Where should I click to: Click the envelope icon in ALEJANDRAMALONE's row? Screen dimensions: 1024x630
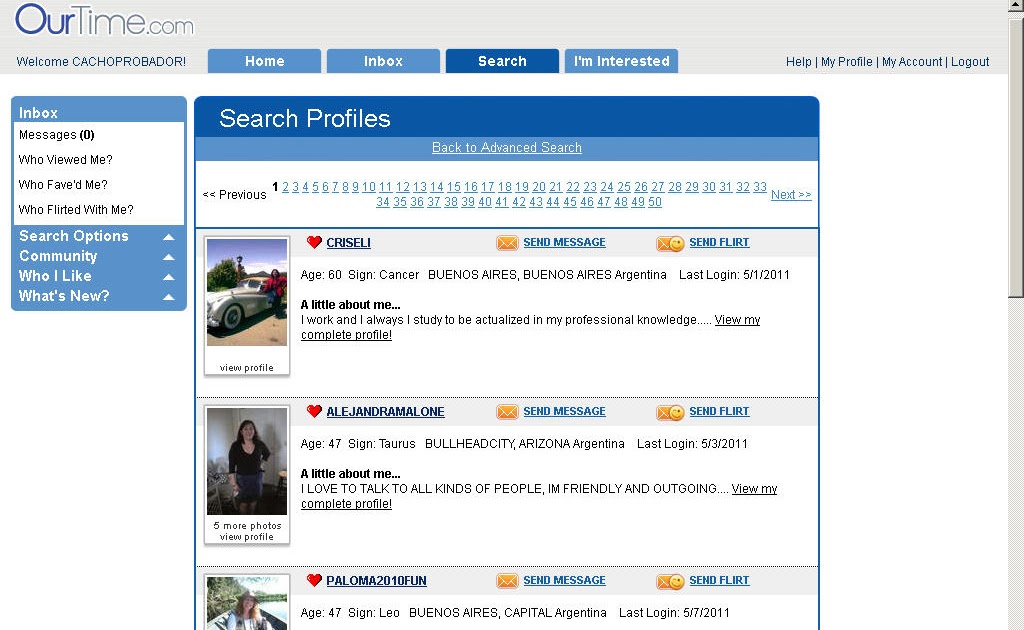pyautogui.click(x=507, y=412)
